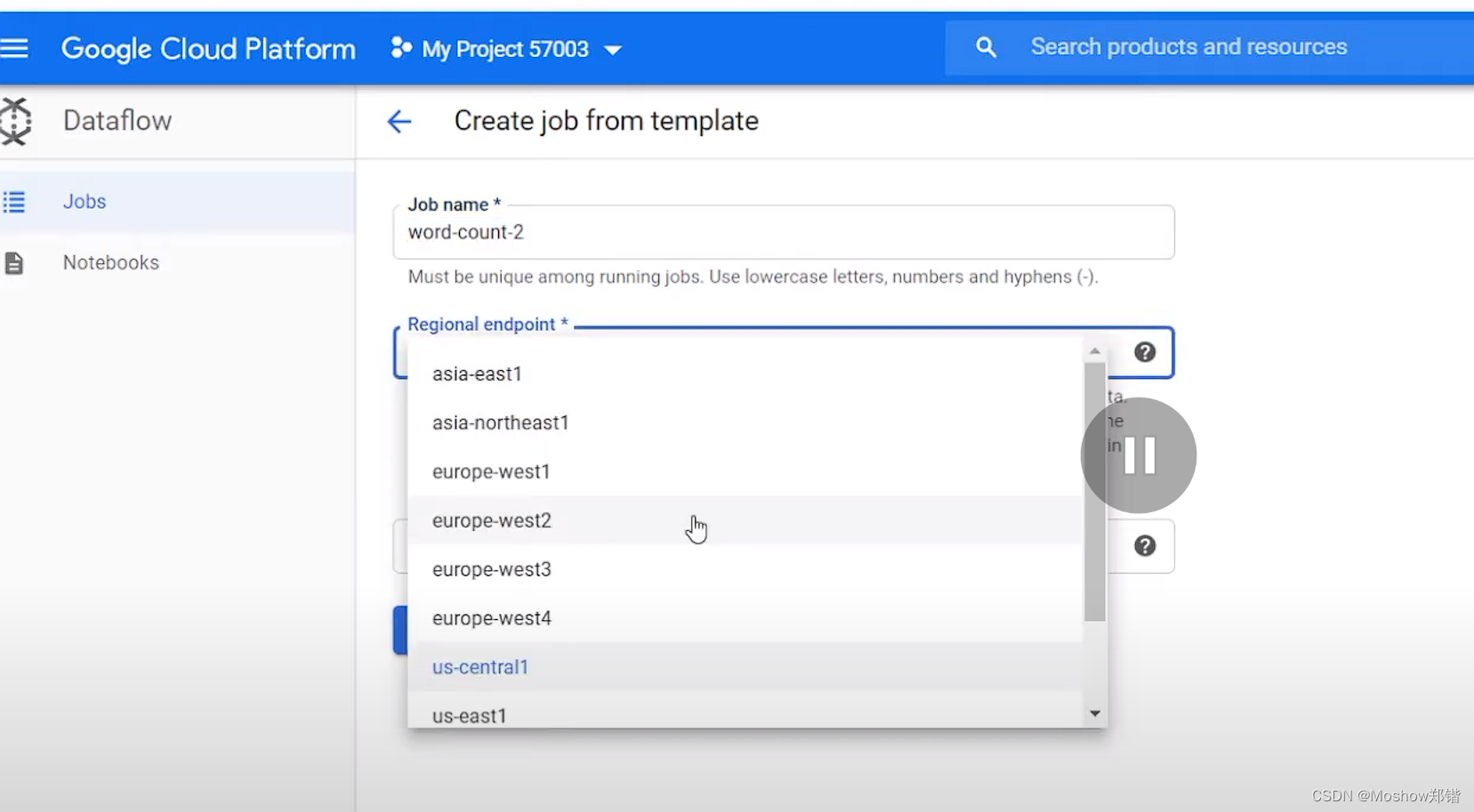Image resolution: width=1474 pixels, height=812 pixels.
Task: Click the region list scrollbar thumb
Action: click(x=1095, y=491)
